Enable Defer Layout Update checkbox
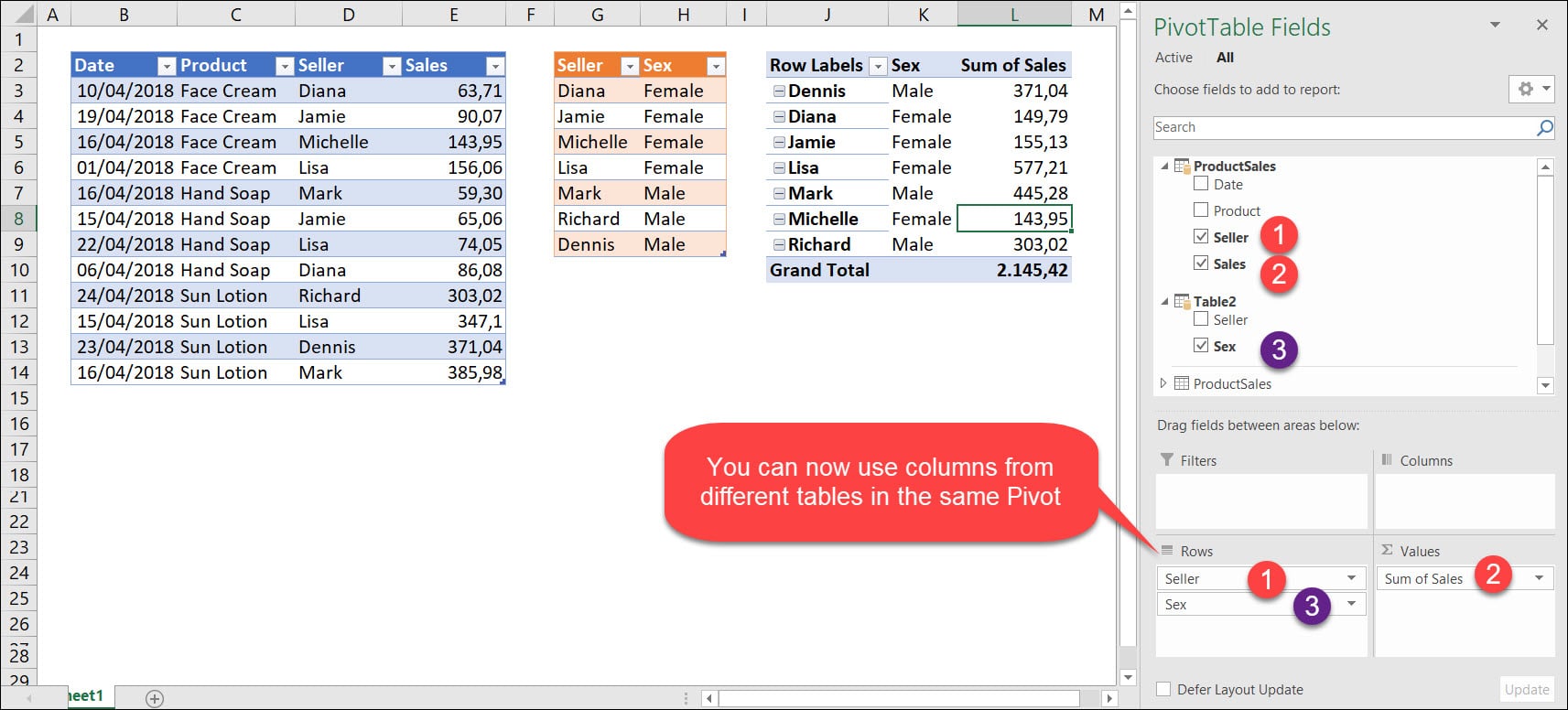The image size is (1568, 710). coord(1163,689)
